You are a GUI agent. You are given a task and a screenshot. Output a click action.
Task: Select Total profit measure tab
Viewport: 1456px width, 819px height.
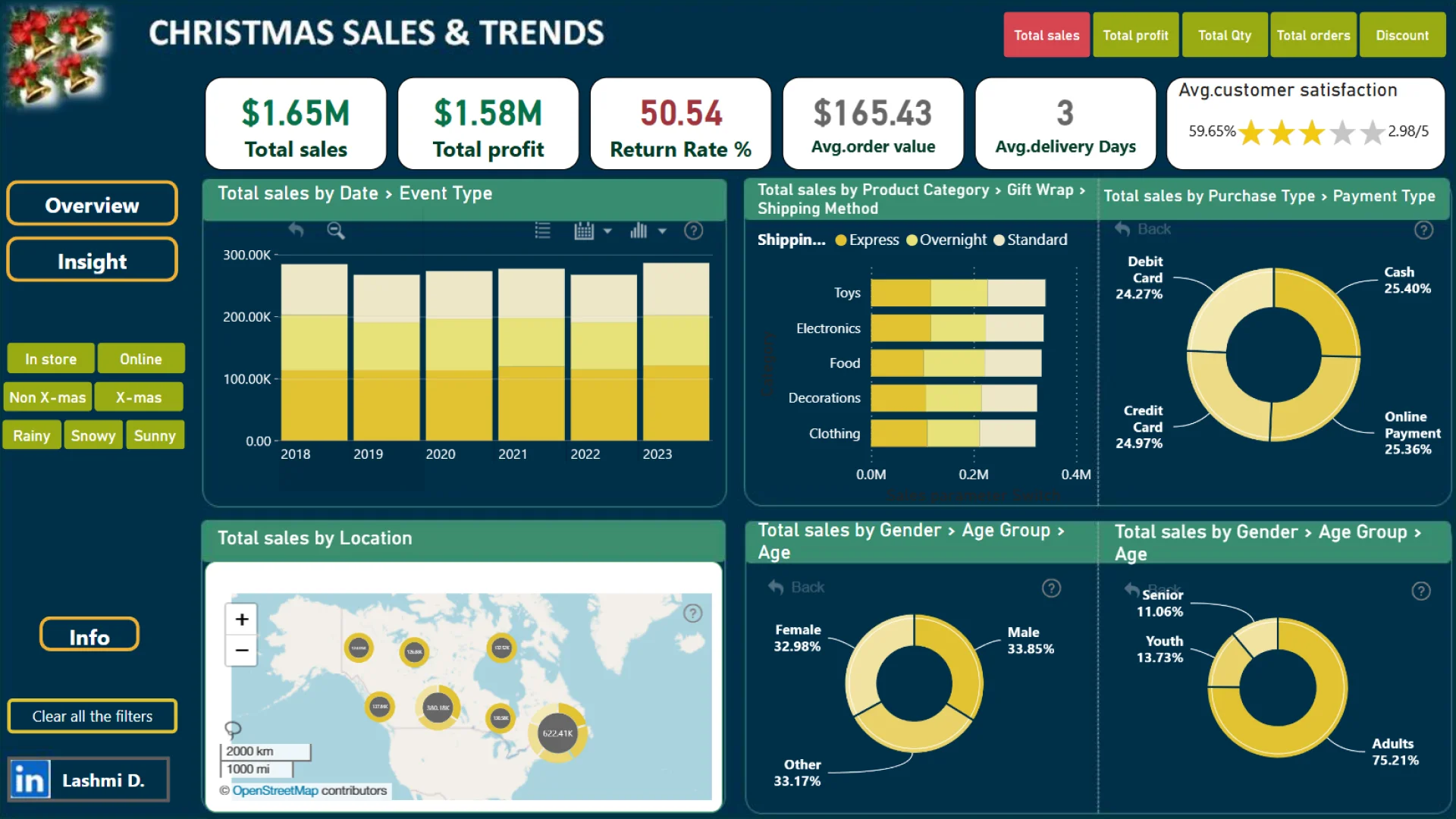(1135, 35)
